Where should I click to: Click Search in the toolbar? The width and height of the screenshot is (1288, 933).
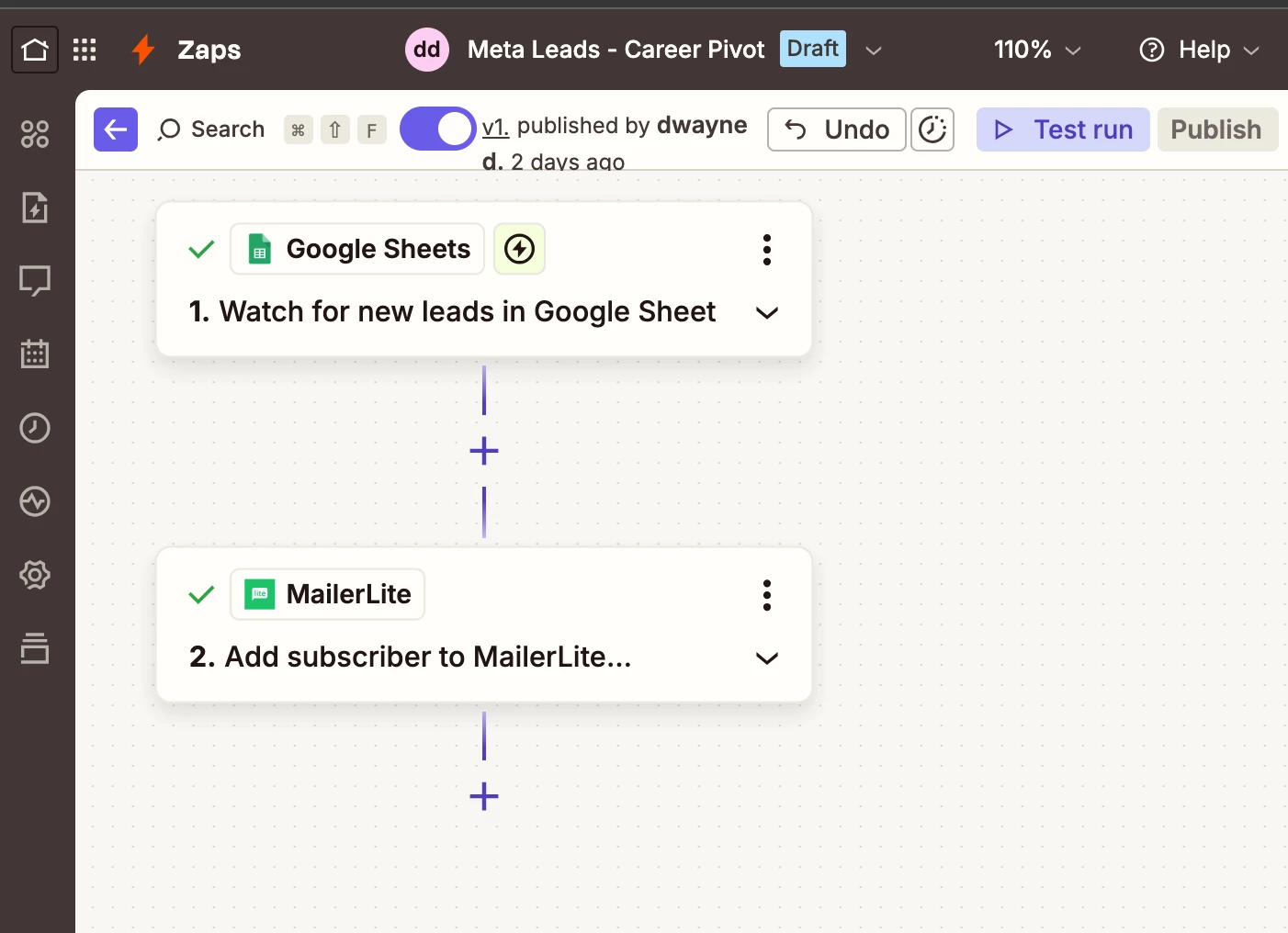(x=211, y=129)
